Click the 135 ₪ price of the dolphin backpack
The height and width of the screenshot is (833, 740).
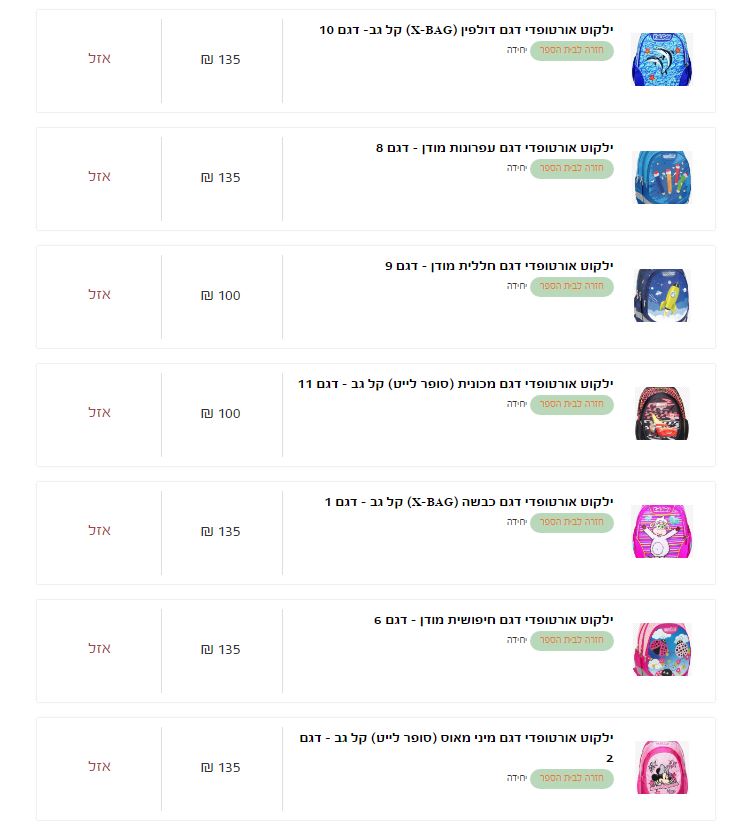[x=221, y=60]
